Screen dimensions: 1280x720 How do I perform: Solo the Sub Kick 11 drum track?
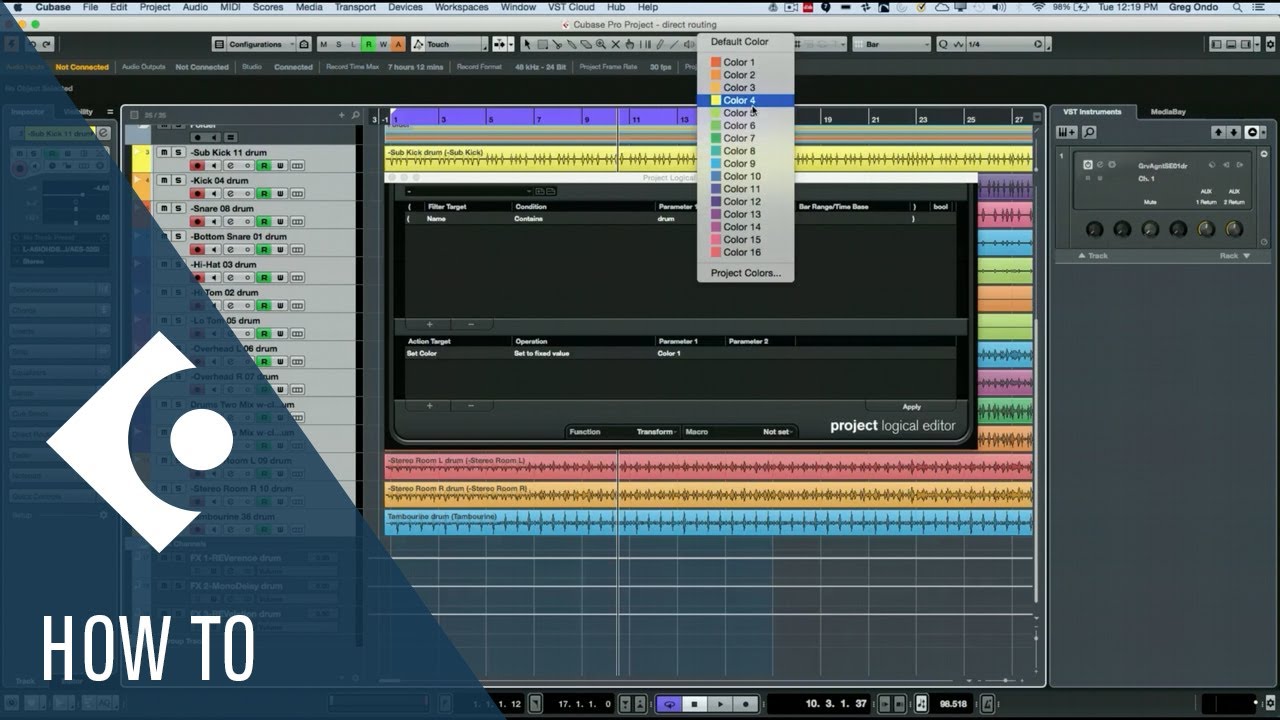(x=179, y=153)
